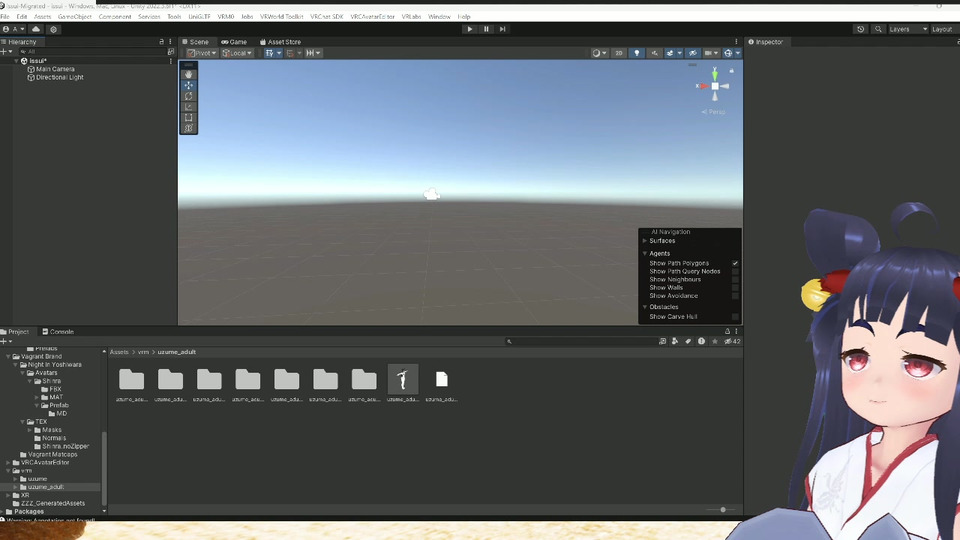
Task: Enable Show Path Query Nodes checkbox
Action: [735, 271]
